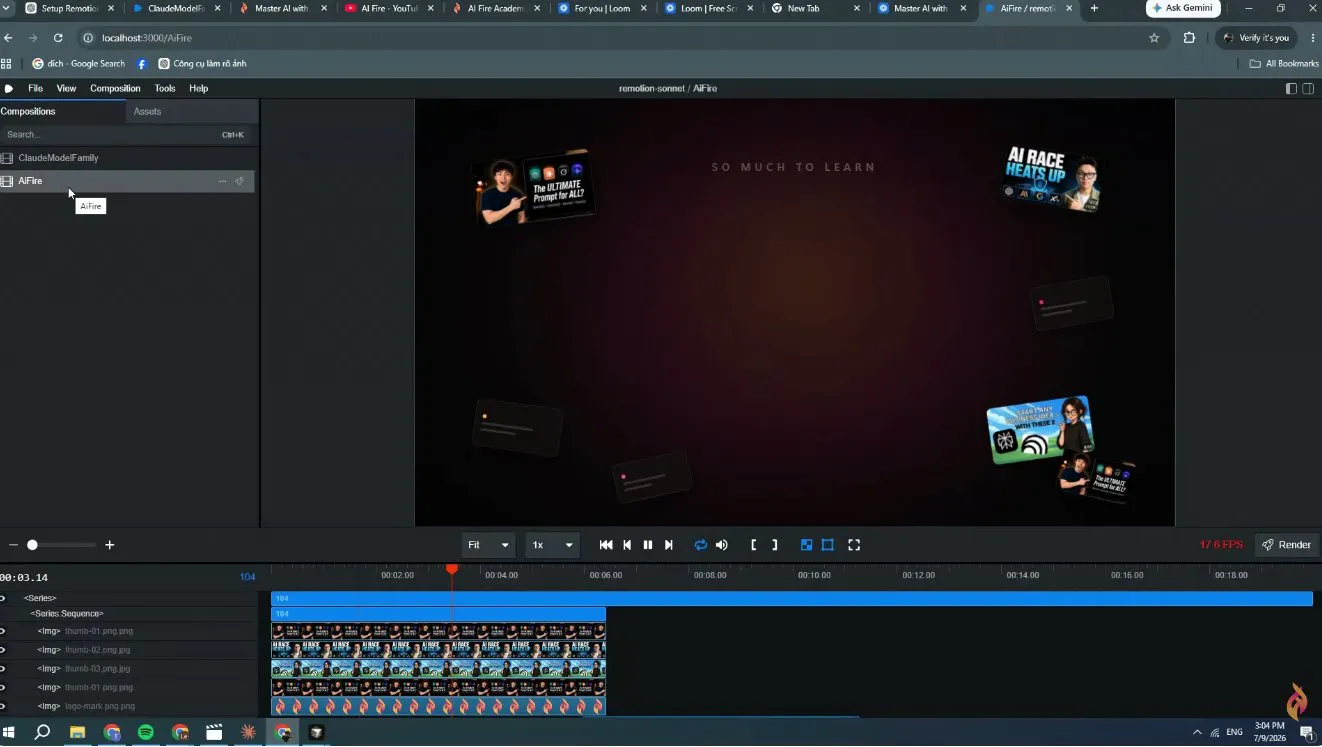Pause the preview playback
1322x747 pixels.
[x=648, y=545]
